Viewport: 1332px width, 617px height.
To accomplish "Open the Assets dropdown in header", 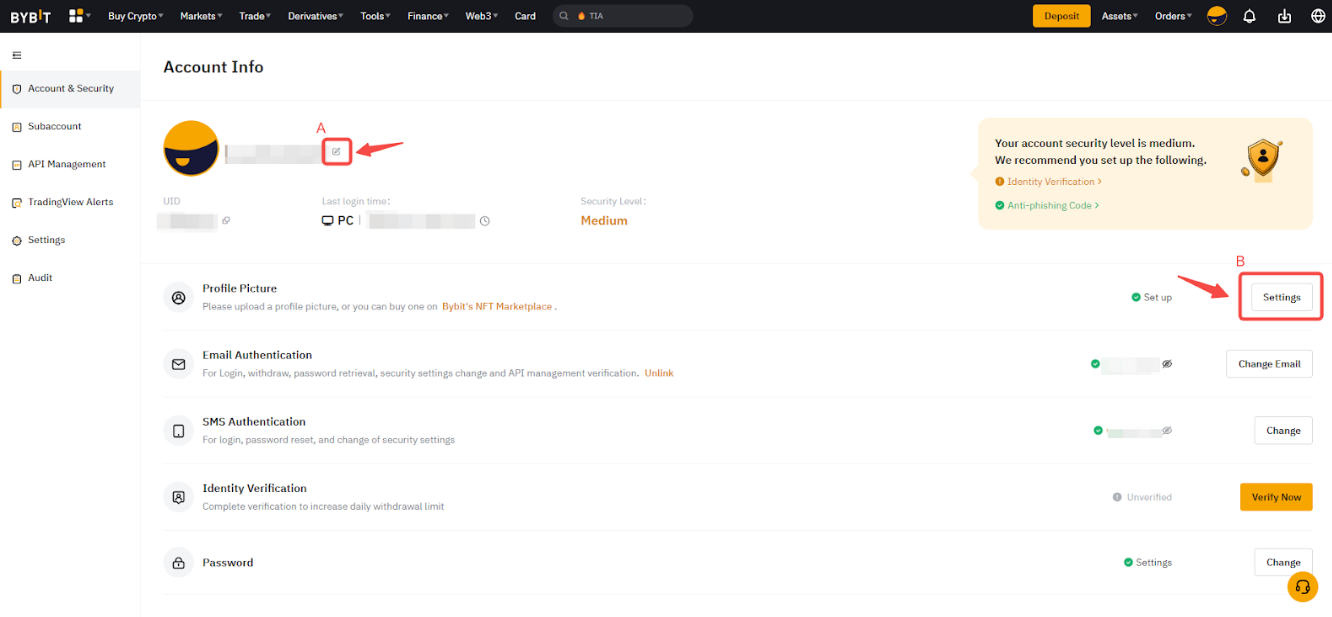I will pos(1119,16).
